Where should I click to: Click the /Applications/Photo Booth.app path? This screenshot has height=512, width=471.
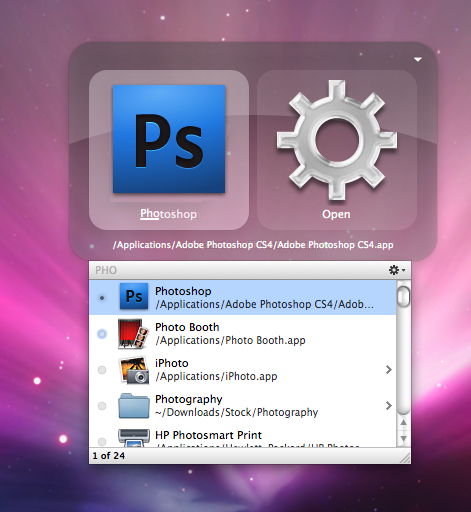(x=230, y=340)
